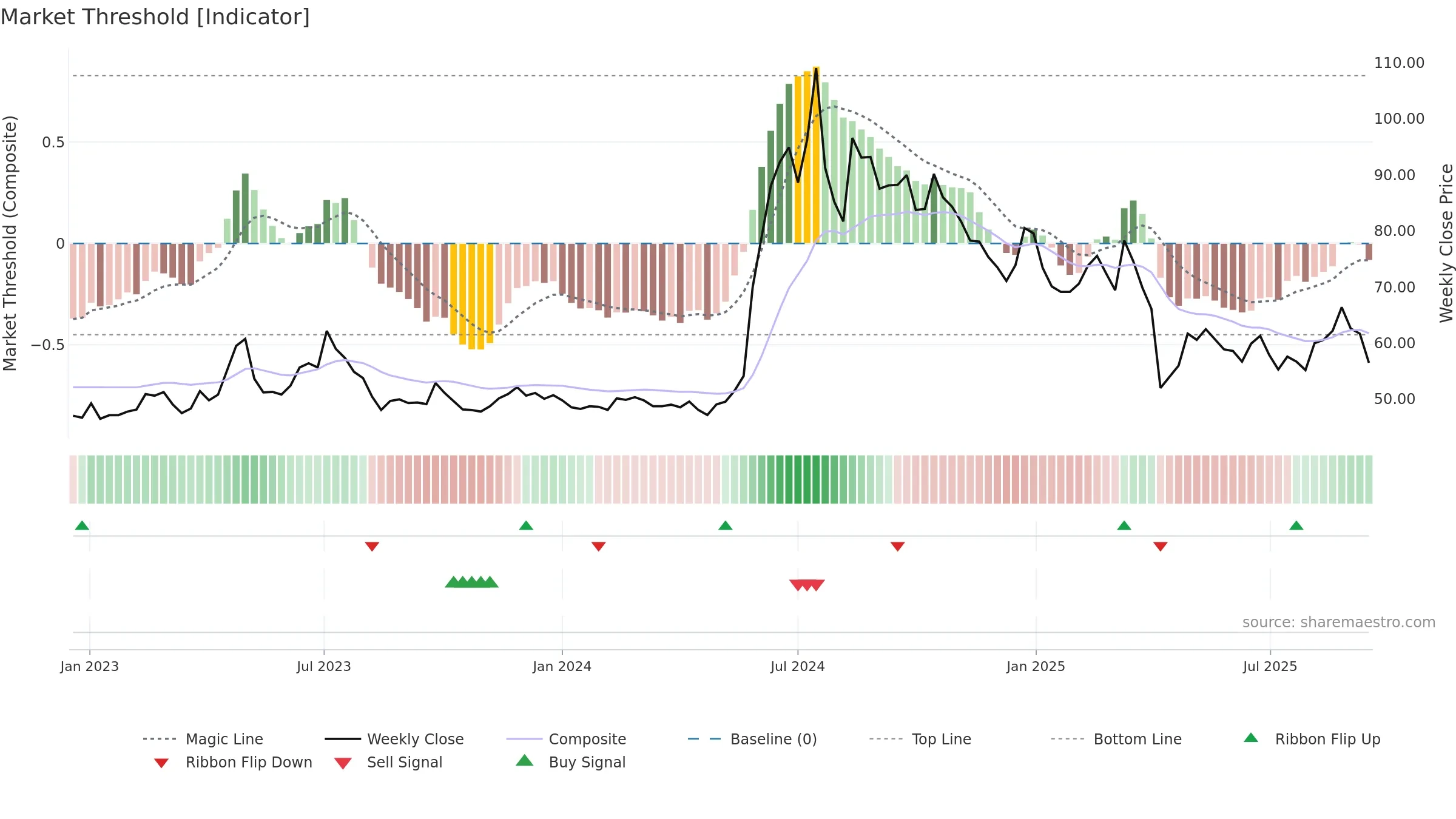Click the 0.5 composite axis tick
Image resolution: width=1456 pixels, height=819 pixels.
pos(53,143)
